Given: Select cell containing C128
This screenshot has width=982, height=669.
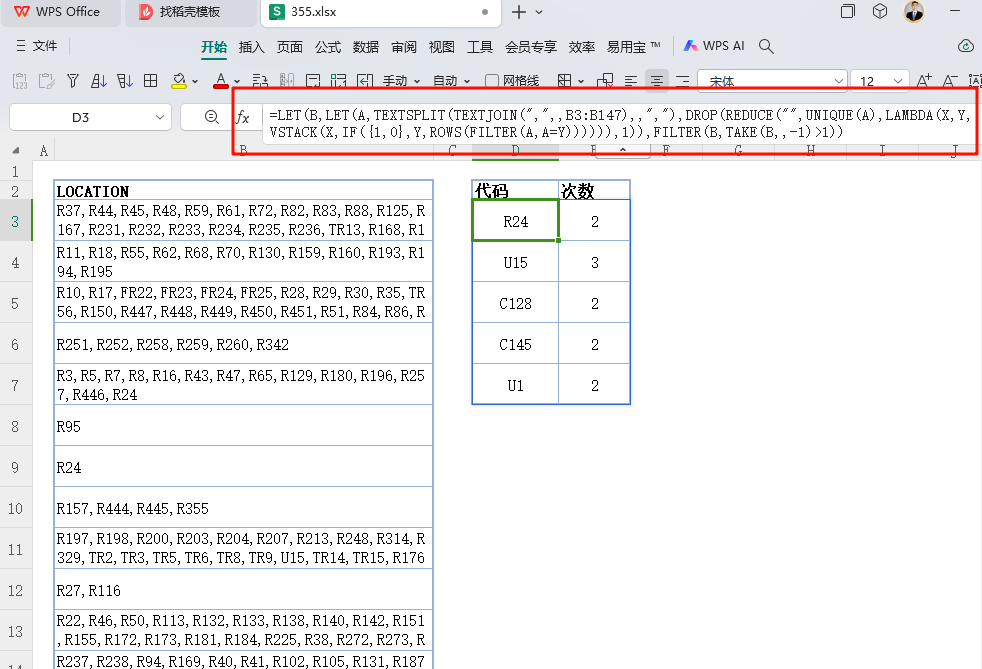Looking at the screenshot, I should coord(515,304).
